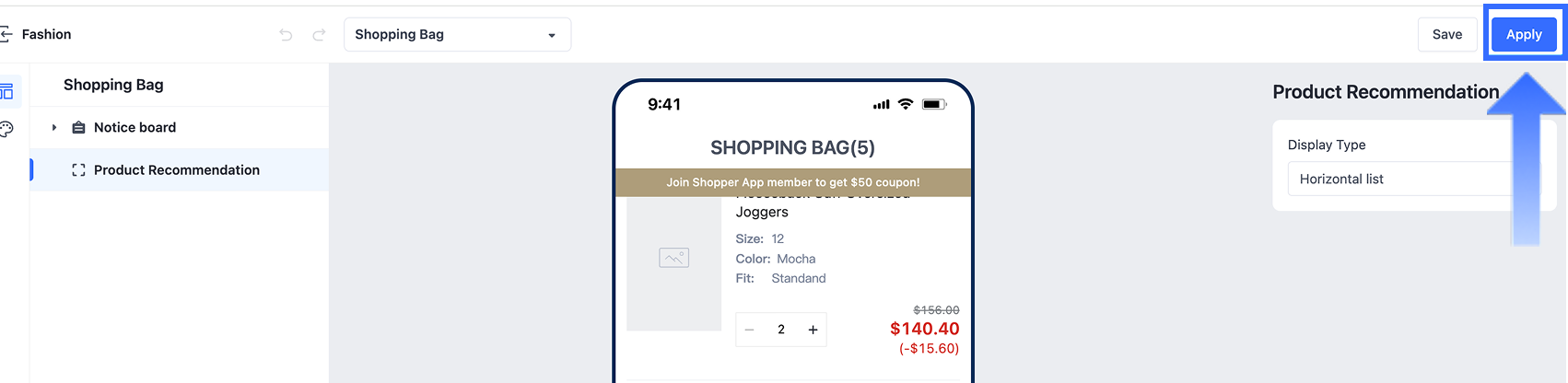
Task: Click the quantity value field showing 2
Action: [781, 330]
